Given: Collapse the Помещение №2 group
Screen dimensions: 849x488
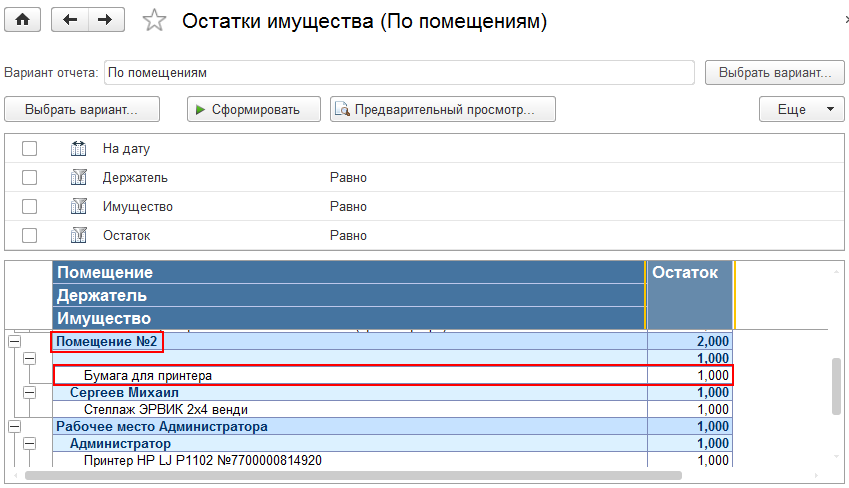Looking at the screenshot, I should 15,341.
